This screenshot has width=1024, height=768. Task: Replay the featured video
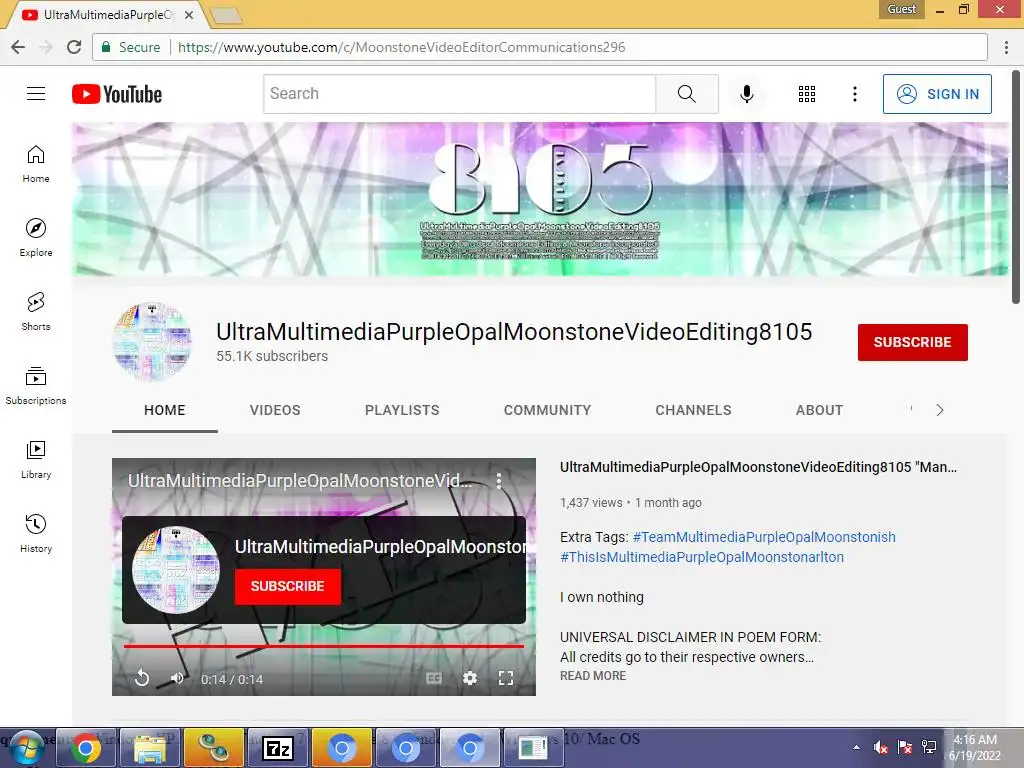pos(142,678)
